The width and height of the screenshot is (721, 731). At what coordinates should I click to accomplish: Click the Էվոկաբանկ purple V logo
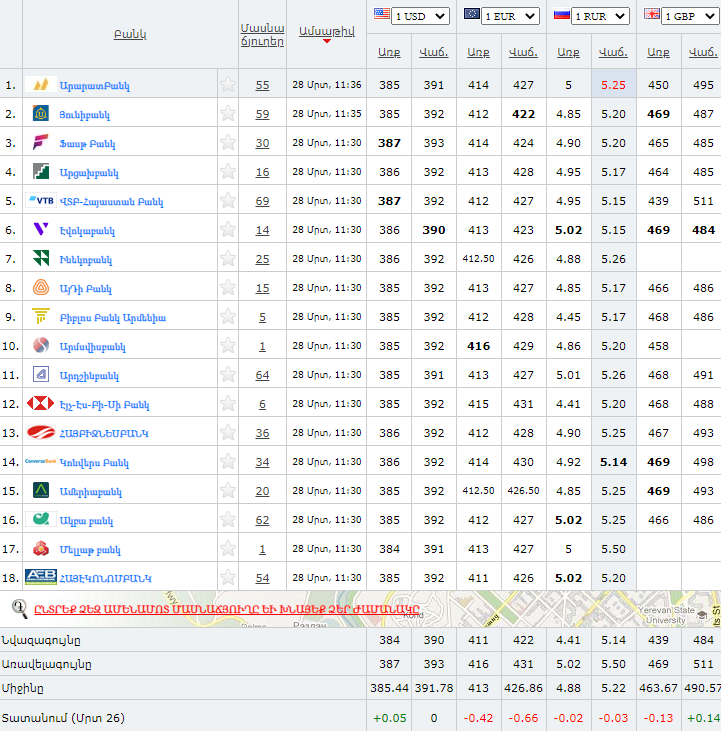[41, 229]
